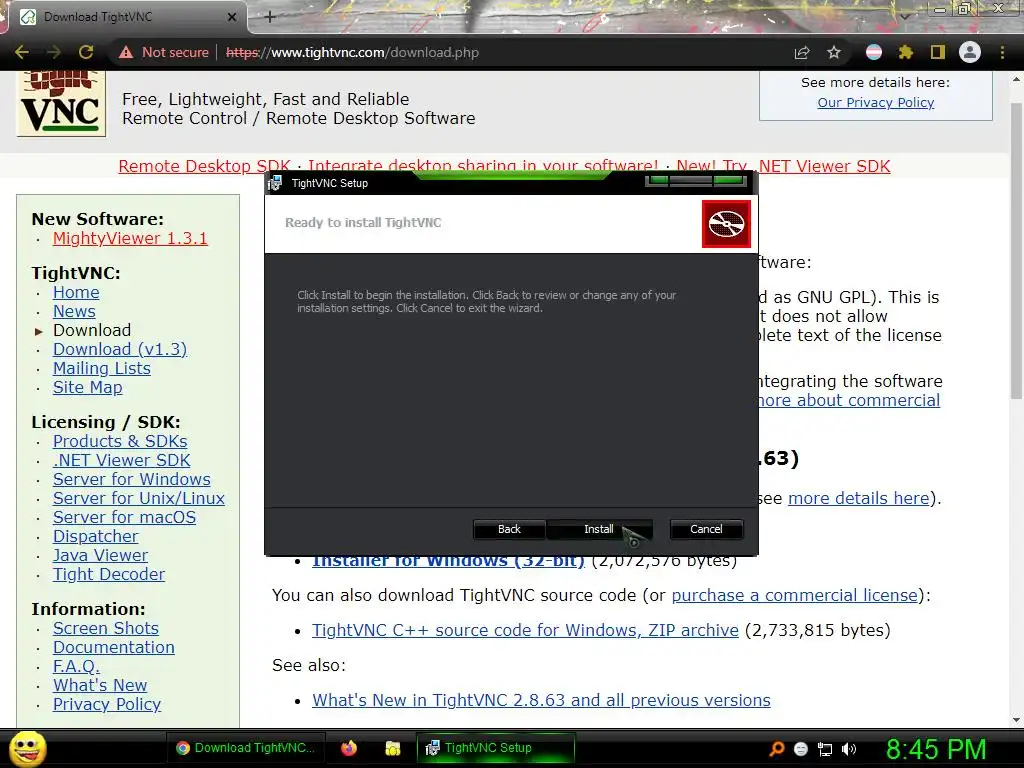
Task: Click the Download sidebar entry
Action: (x=91, y=330)
